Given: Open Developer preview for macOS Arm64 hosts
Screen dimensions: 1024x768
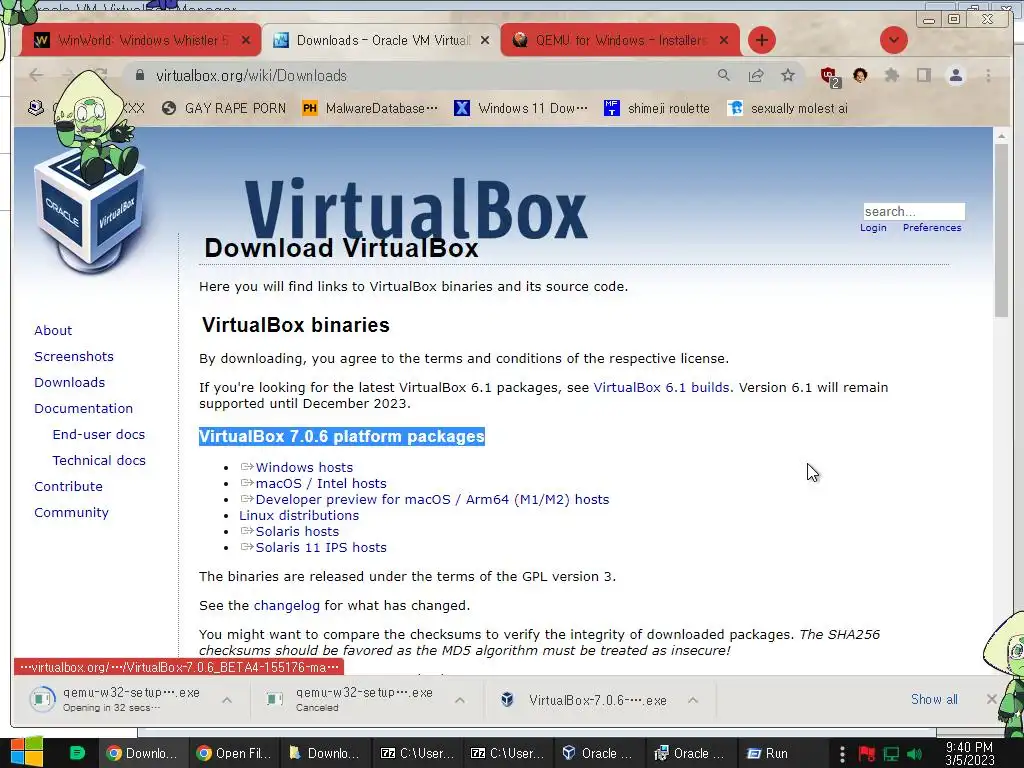Looking at the screenshot, I should pyautogui.click(x=432, y=500).
